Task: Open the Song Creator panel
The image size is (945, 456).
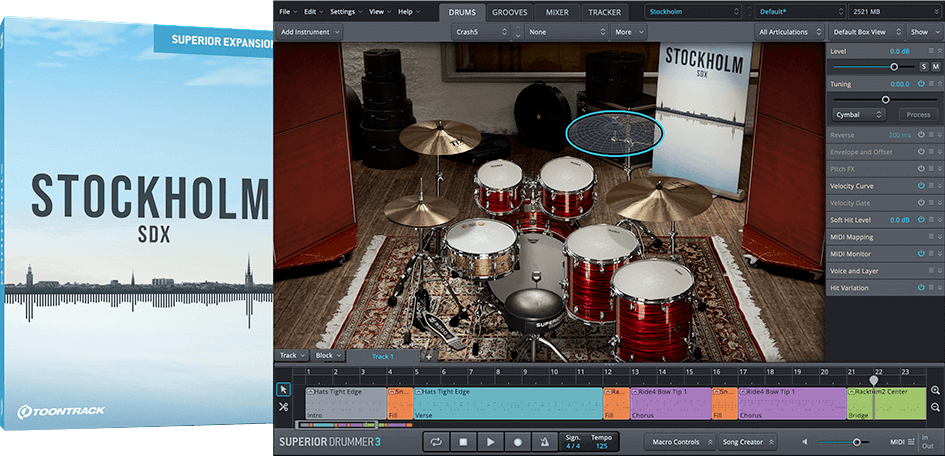Action: click(746, 442)
